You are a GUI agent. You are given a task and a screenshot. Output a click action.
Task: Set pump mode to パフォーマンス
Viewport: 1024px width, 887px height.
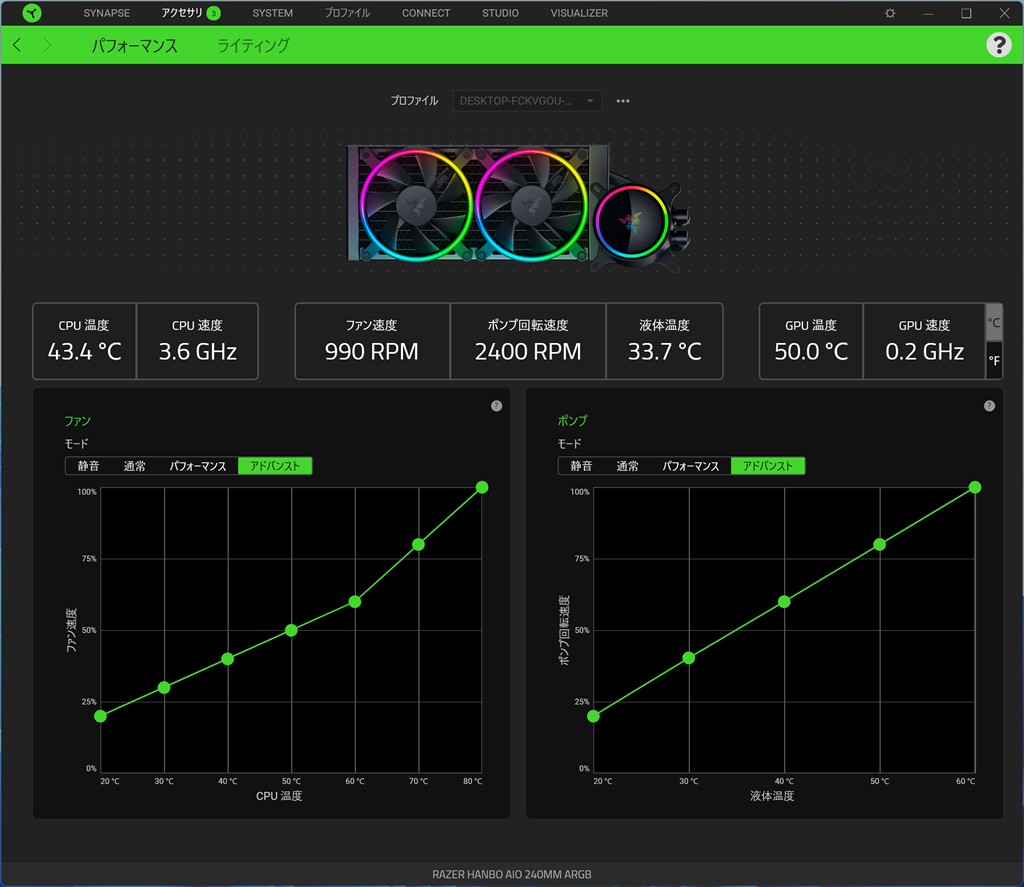pyautogui.click(x=690, y=466)
